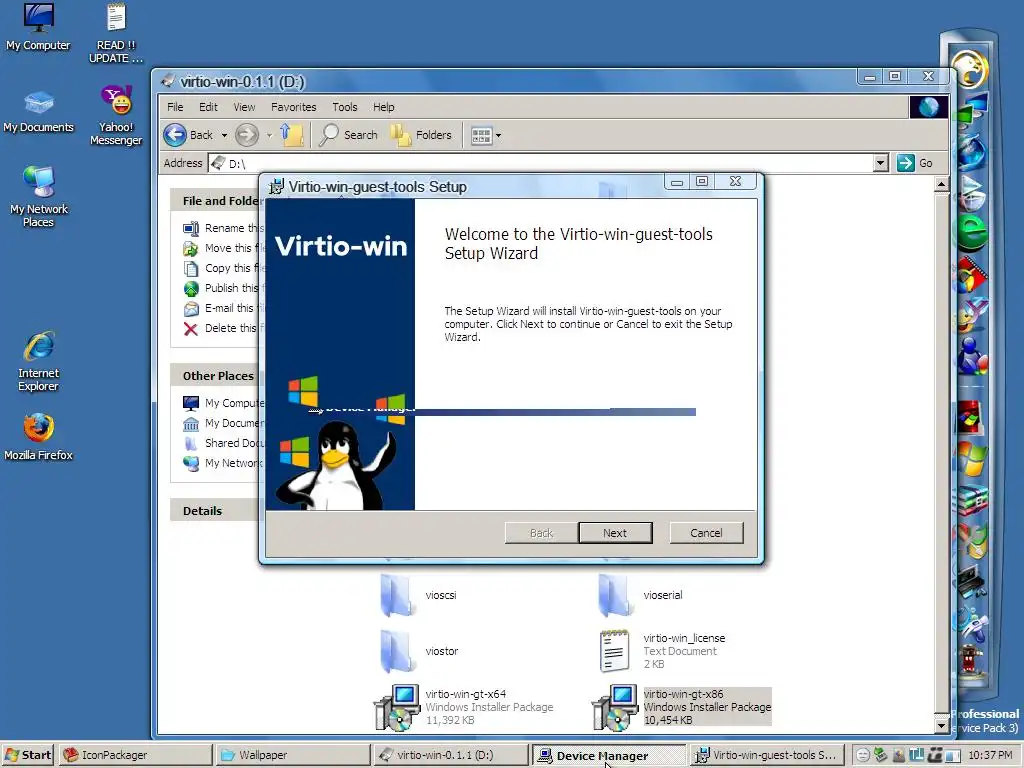Select the virtio-win-gt-x86 installer package
The image size is (1024, 768).
(x=682, y=707)
